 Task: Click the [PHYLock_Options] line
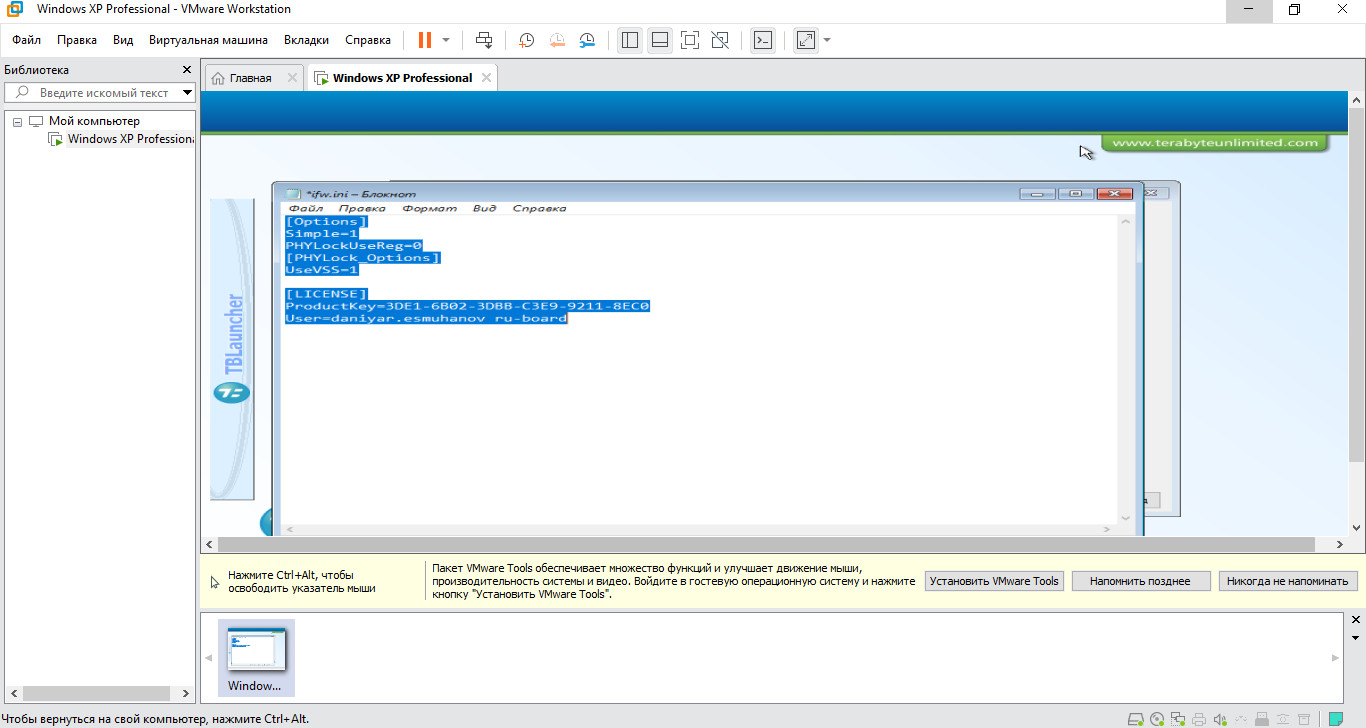click(x=363, y=258)
